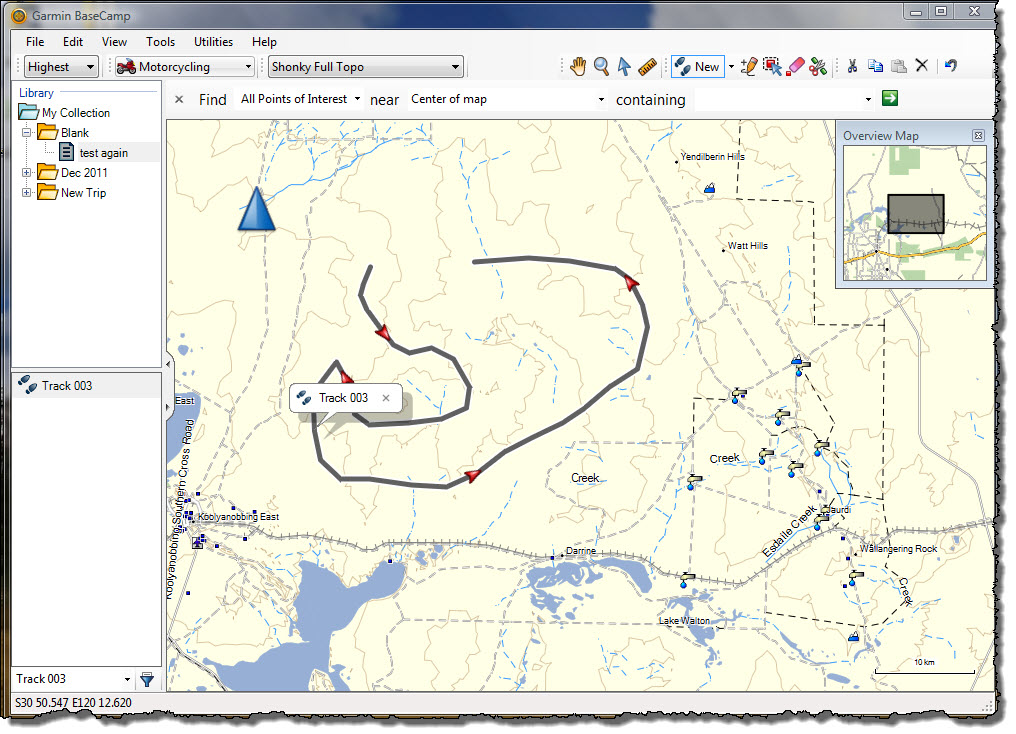
Task: Click the S30 50.547 E120 12.620 coordinates
Action: click(73, 703)
